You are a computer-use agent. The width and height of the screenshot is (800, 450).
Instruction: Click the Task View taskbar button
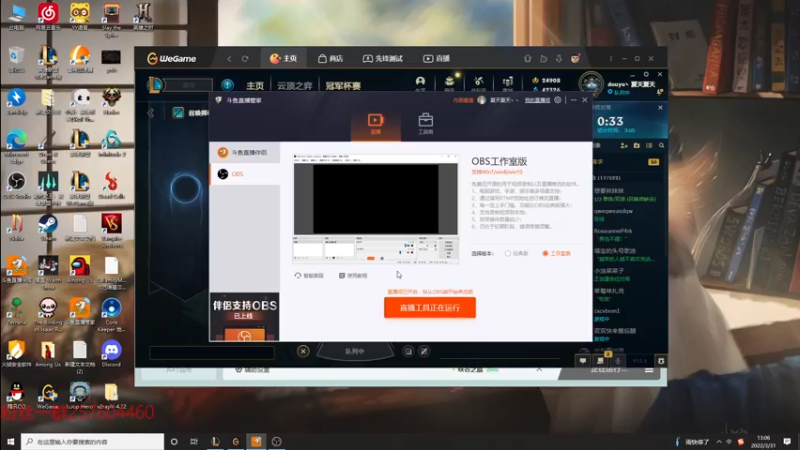click(194, 441)
